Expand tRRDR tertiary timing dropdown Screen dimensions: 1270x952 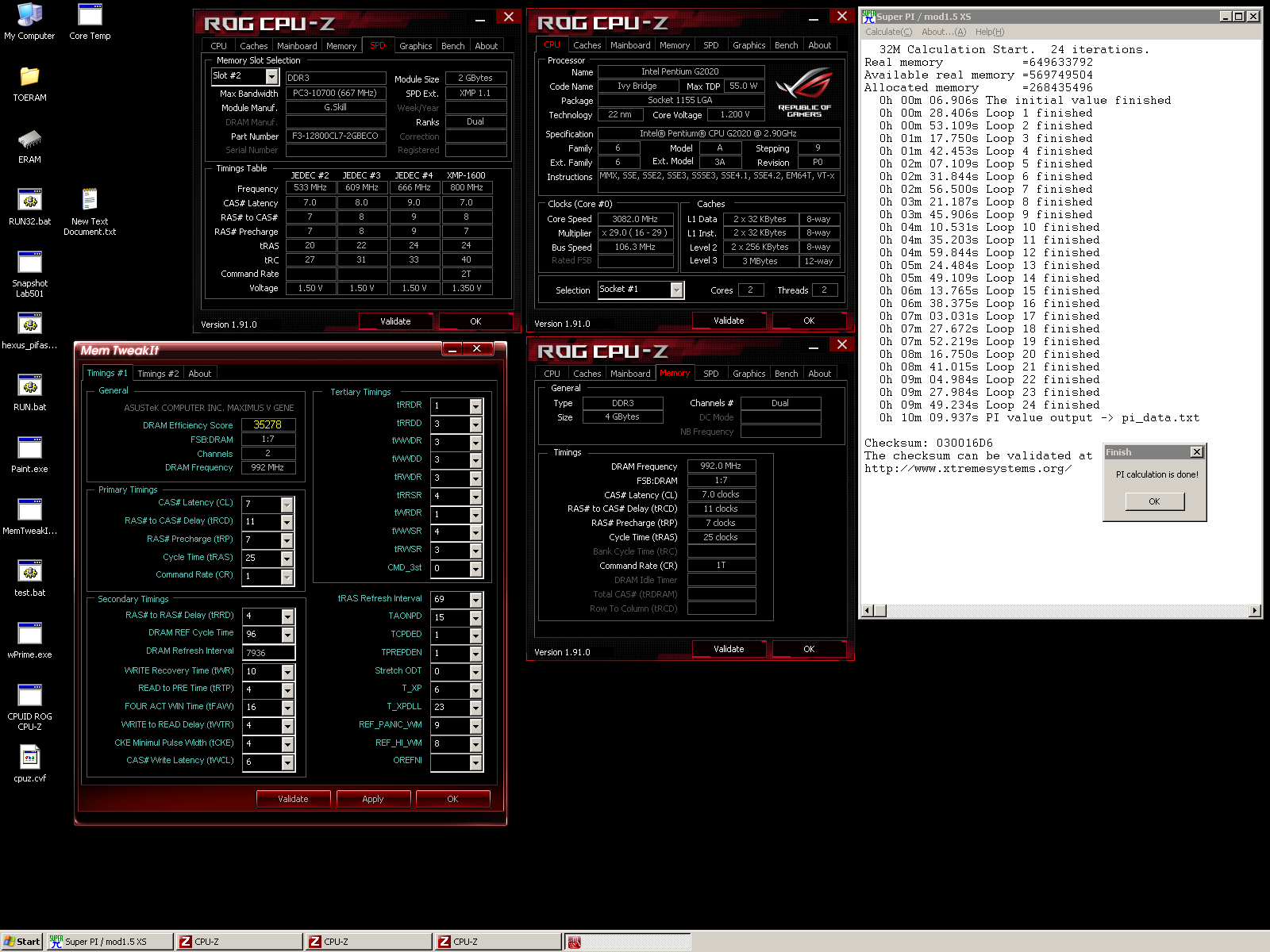[x=475, y=407]
